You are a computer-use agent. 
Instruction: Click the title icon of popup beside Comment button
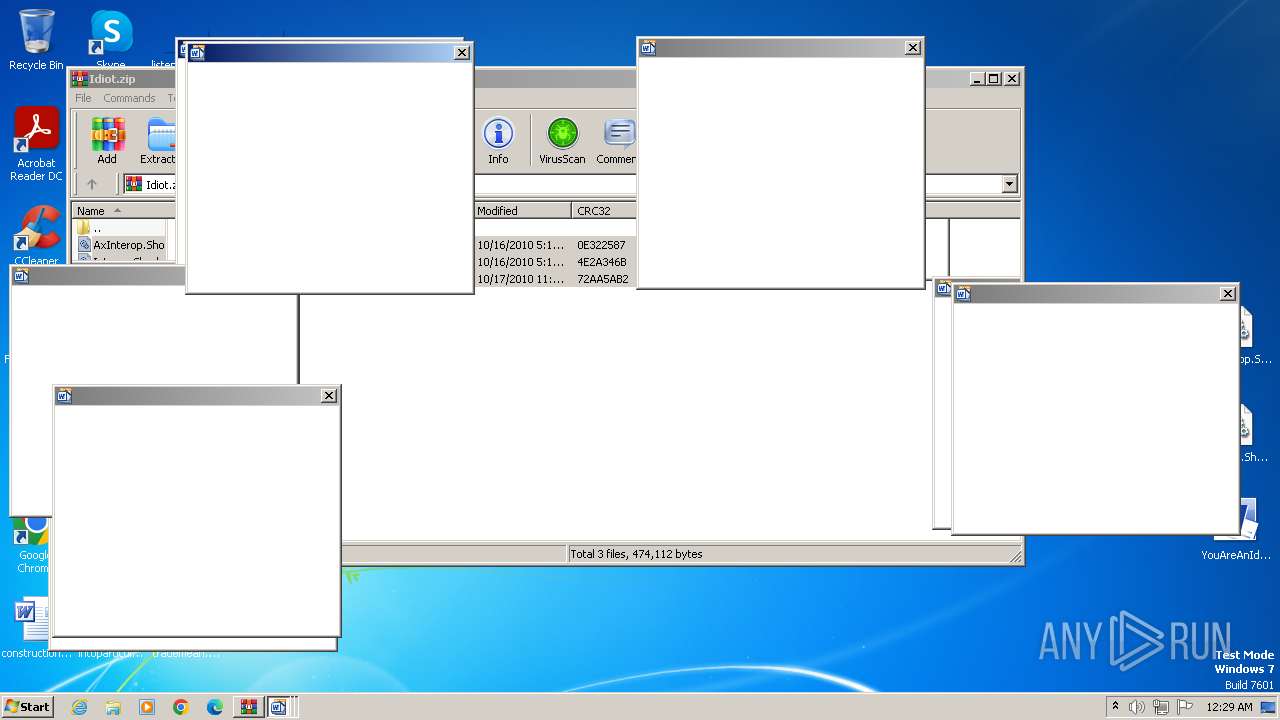pyautogui.click(x=648, y=48)
